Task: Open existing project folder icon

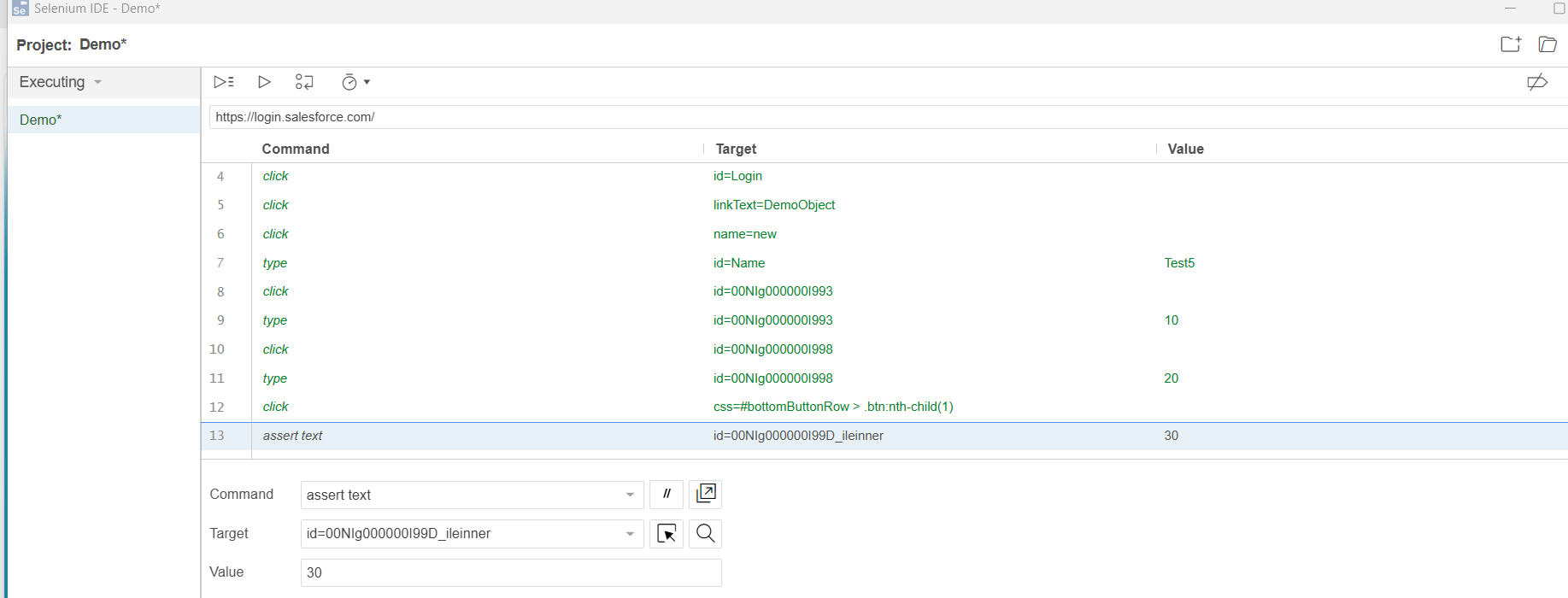Action: click(x=1547, y=44)
